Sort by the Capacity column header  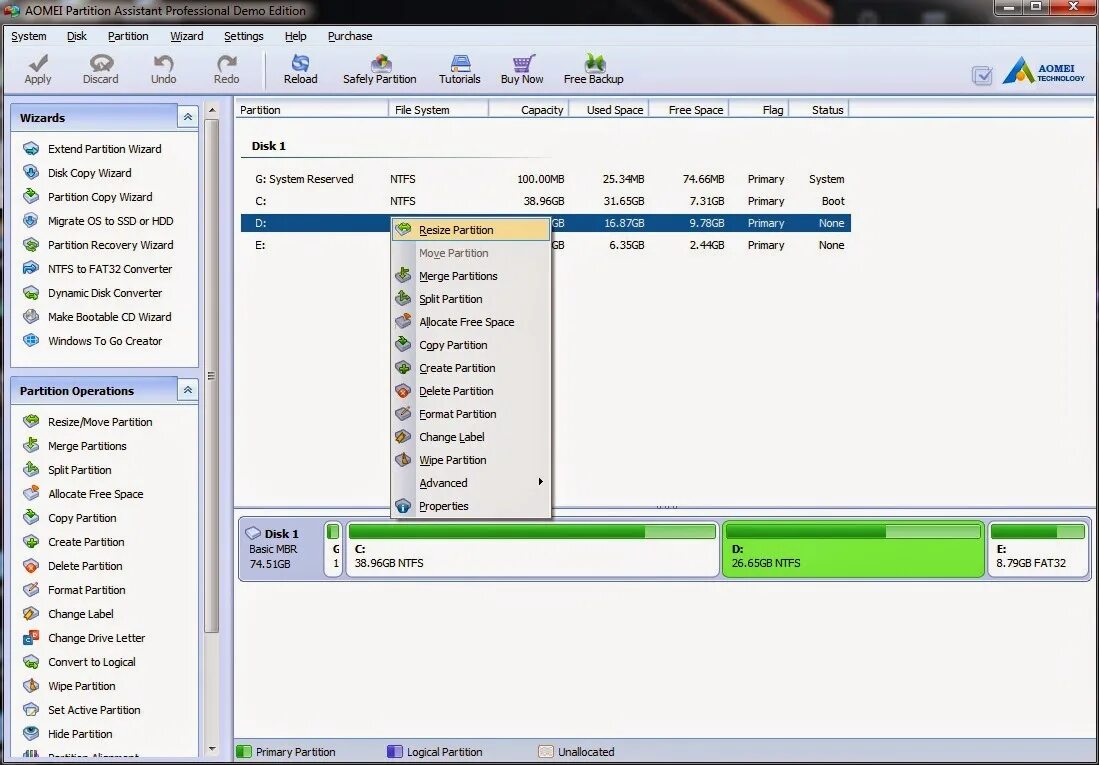pyautogui.click(x=528, y=110)
